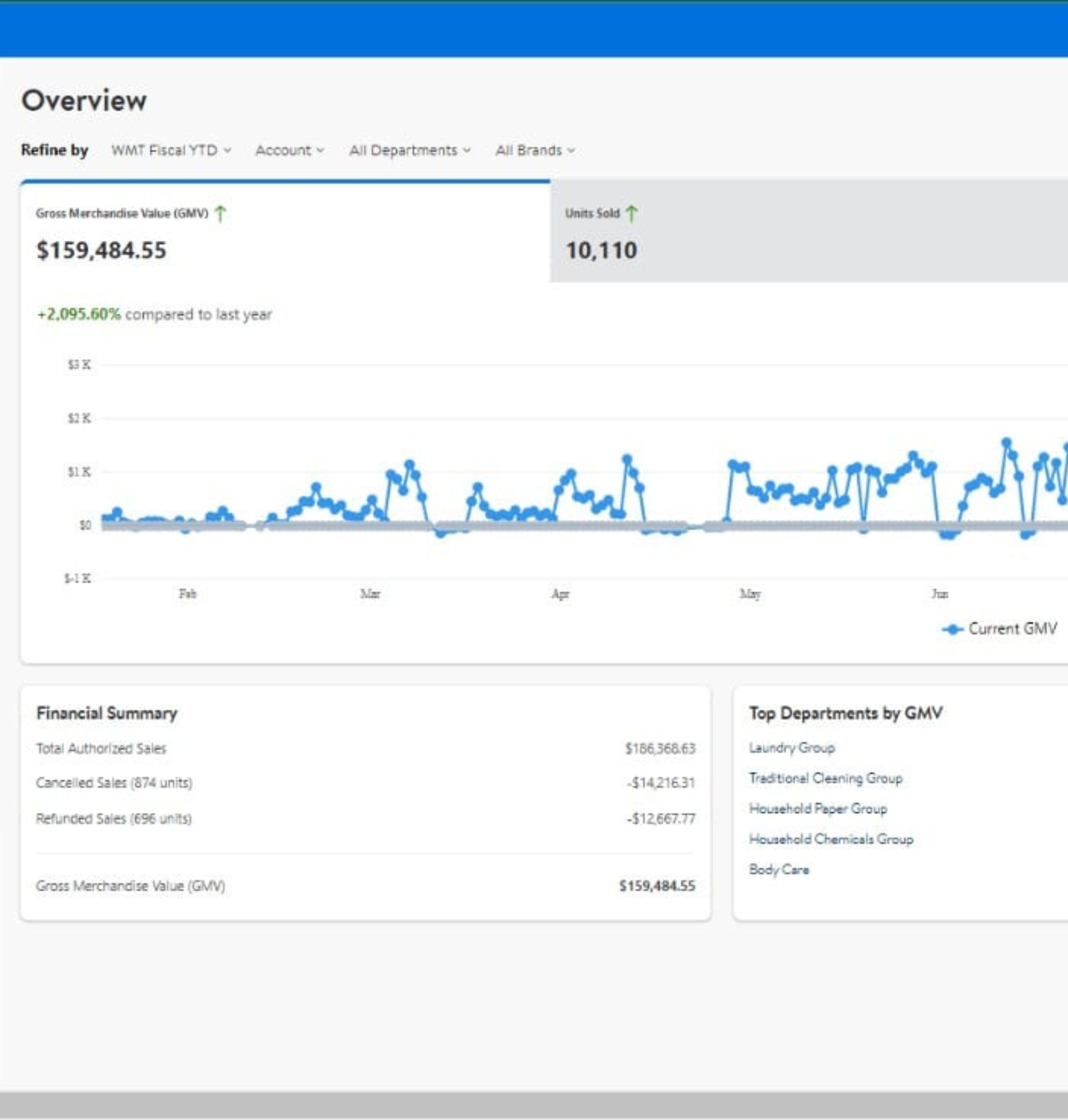
Task: Open the Laundry Group department link
Action: click(x=791, y=748)
